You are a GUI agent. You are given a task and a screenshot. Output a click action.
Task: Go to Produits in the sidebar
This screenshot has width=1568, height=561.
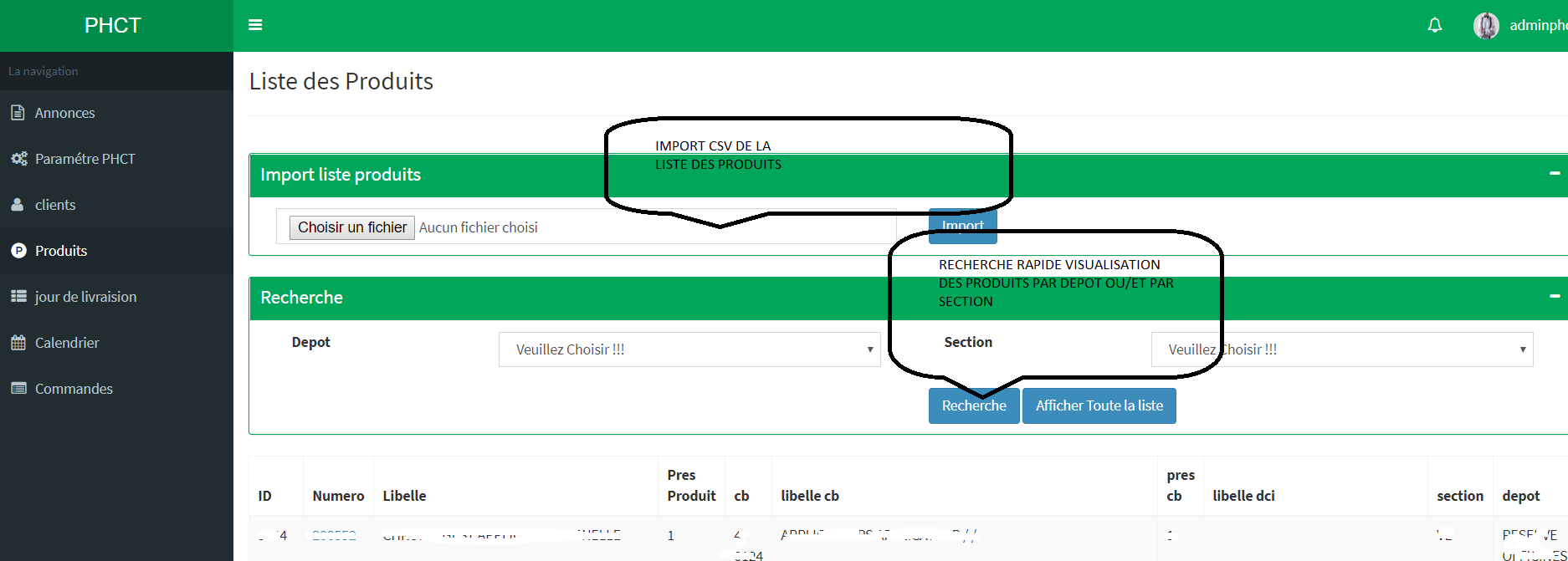(x=61, y=251)
